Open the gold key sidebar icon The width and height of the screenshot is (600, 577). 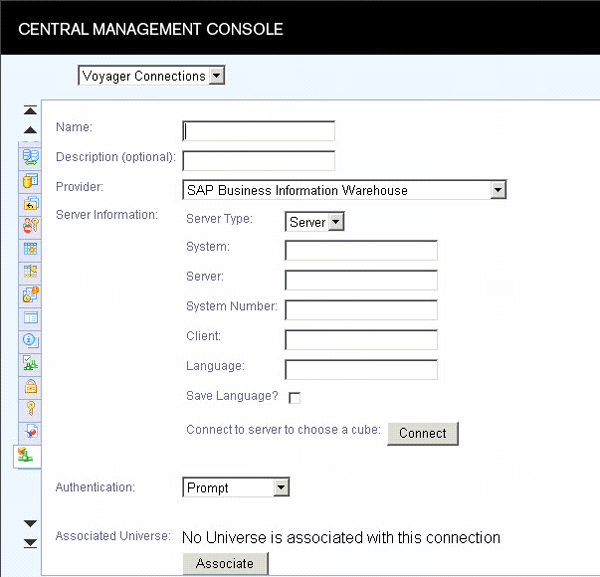tap(30, 409)
